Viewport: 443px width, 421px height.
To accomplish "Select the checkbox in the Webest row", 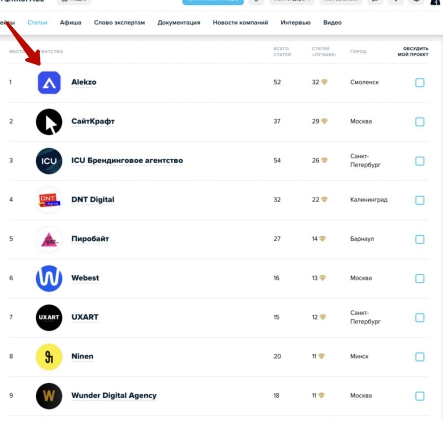I will [x=420, y=278].
